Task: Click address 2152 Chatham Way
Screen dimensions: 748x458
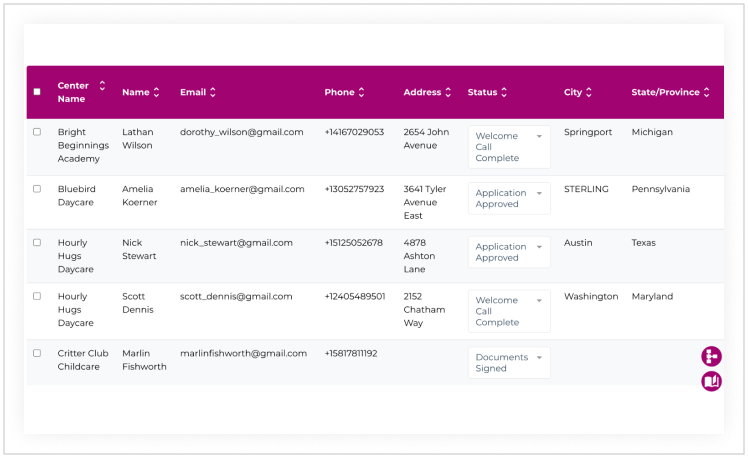Action: (424, 310)
